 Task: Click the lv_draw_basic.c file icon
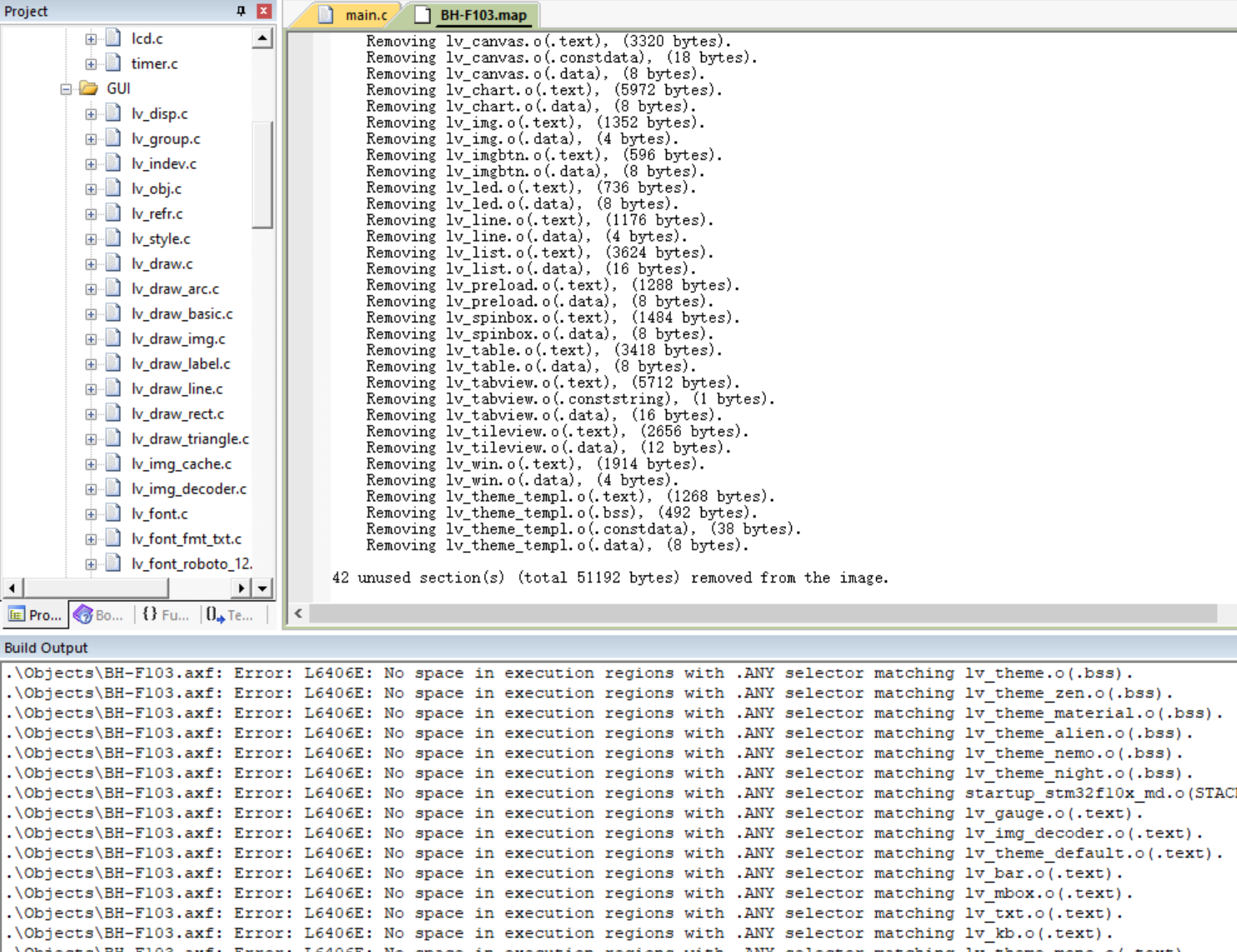click(113, 313)
